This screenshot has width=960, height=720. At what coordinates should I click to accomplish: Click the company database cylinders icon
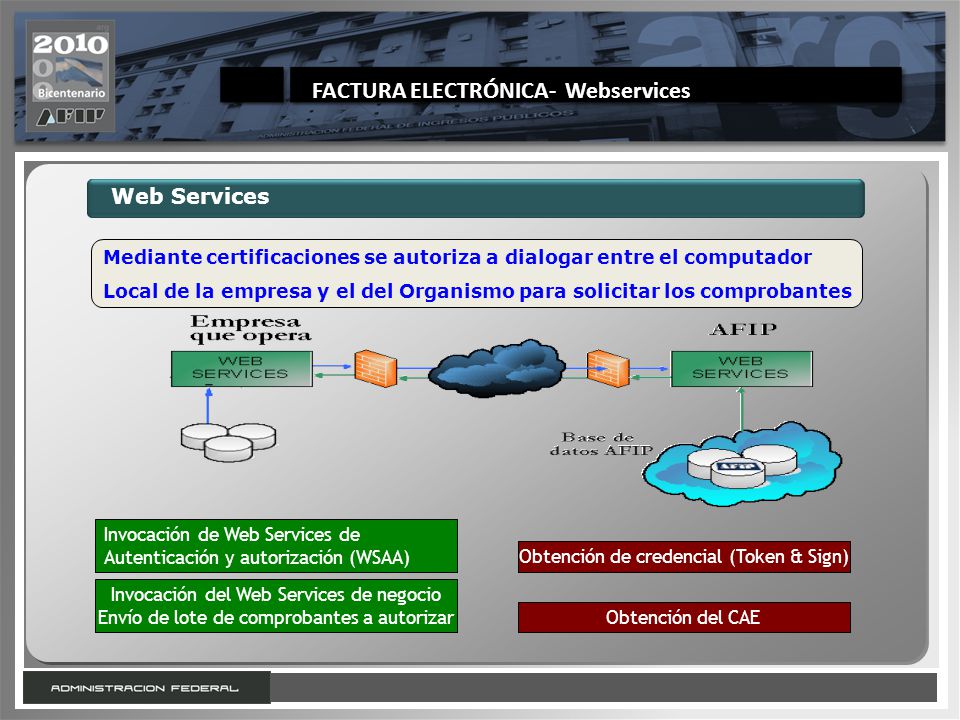click(x=228, y=441)
